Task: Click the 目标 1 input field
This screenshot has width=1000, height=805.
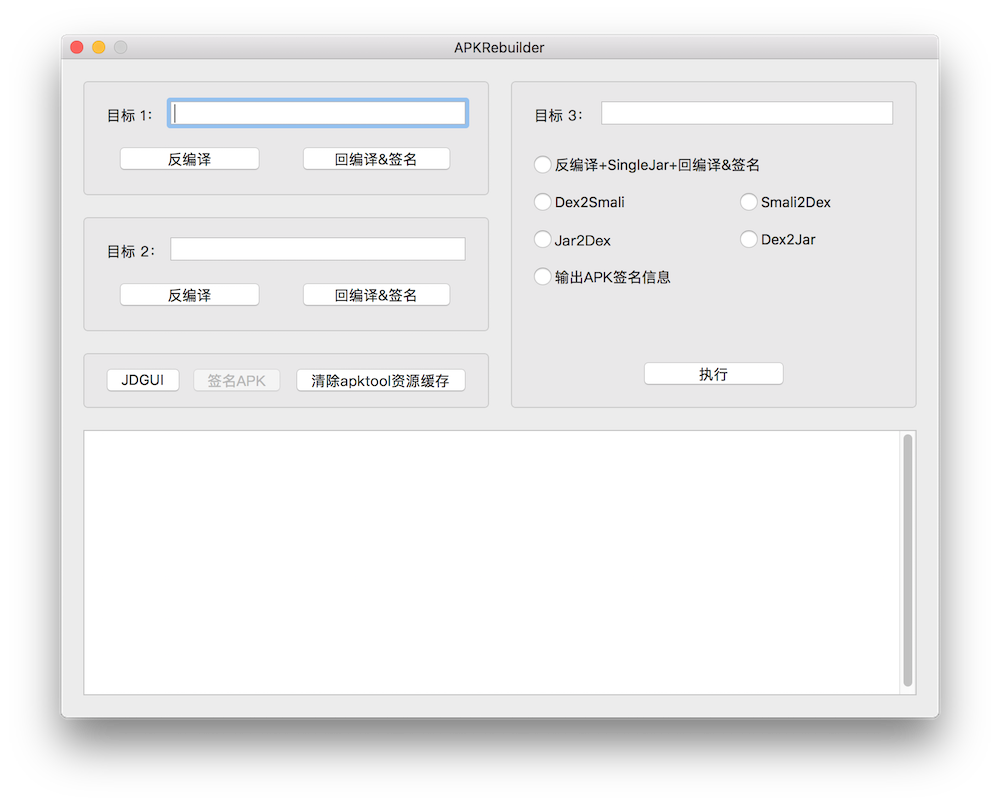Action: pos(318,114)
